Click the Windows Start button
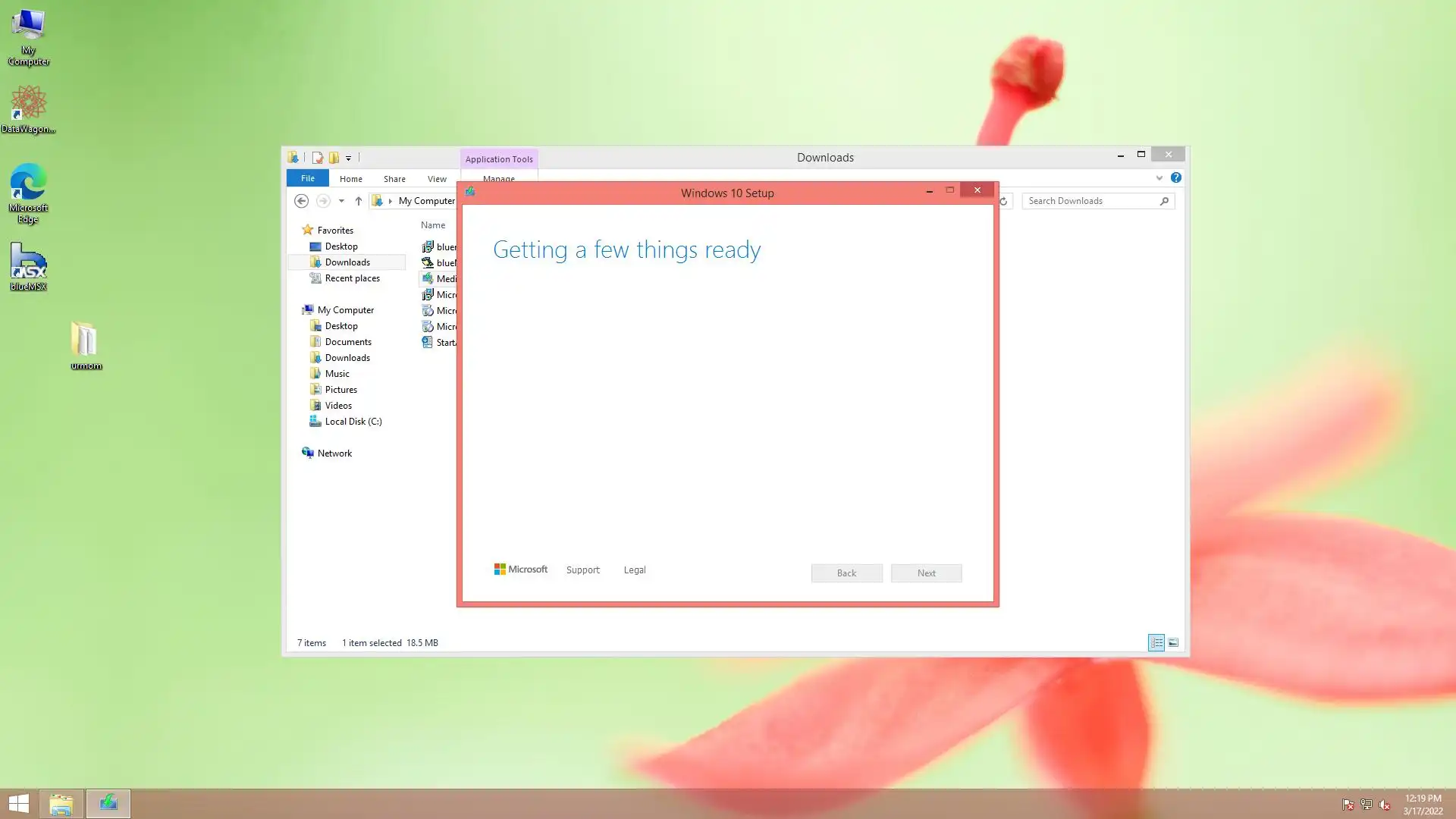 pyautogui.click(x=18, y=803)
